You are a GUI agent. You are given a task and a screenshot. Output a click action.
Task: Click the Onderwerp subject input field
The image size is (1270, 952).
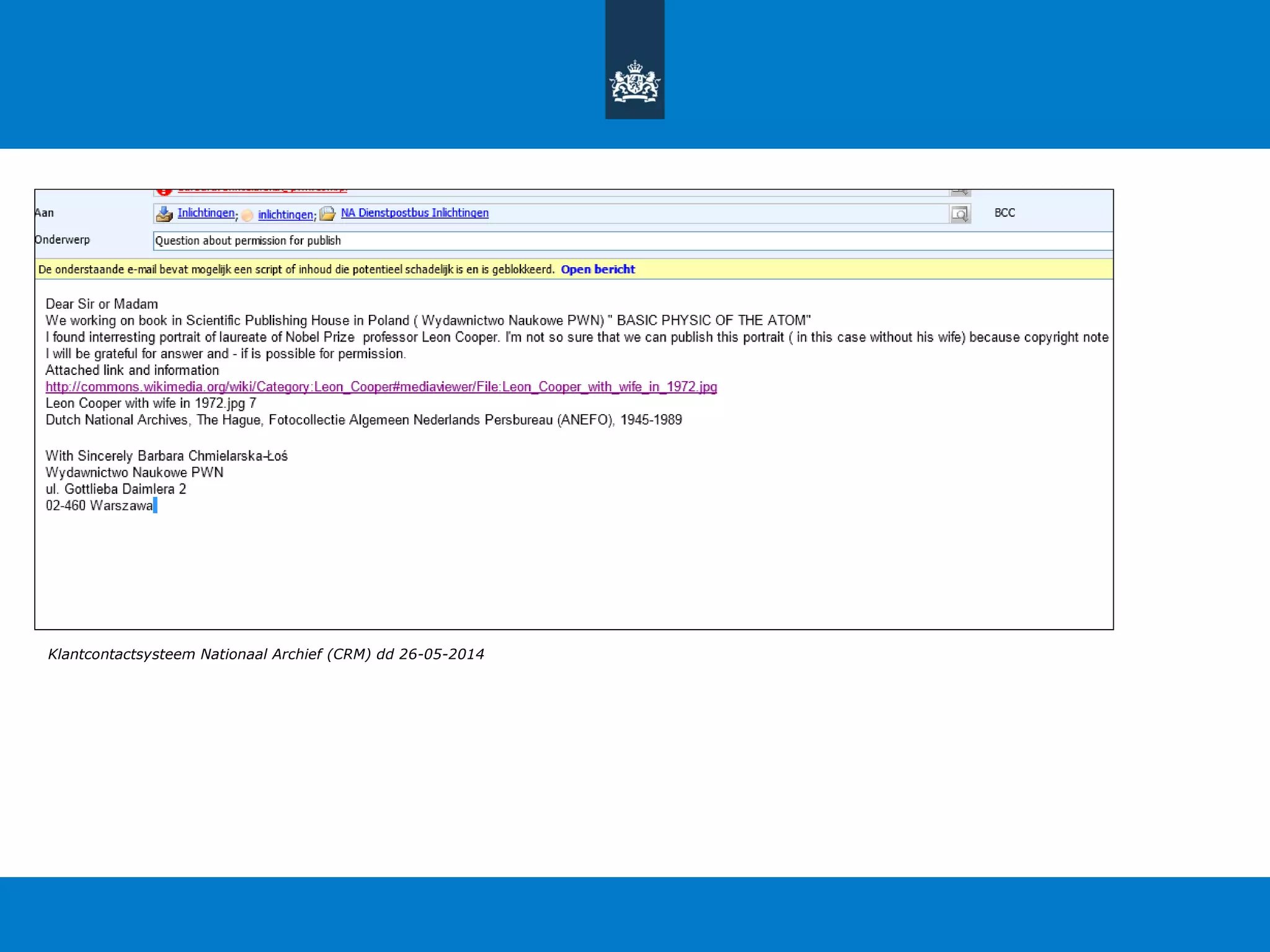(633, 241)
